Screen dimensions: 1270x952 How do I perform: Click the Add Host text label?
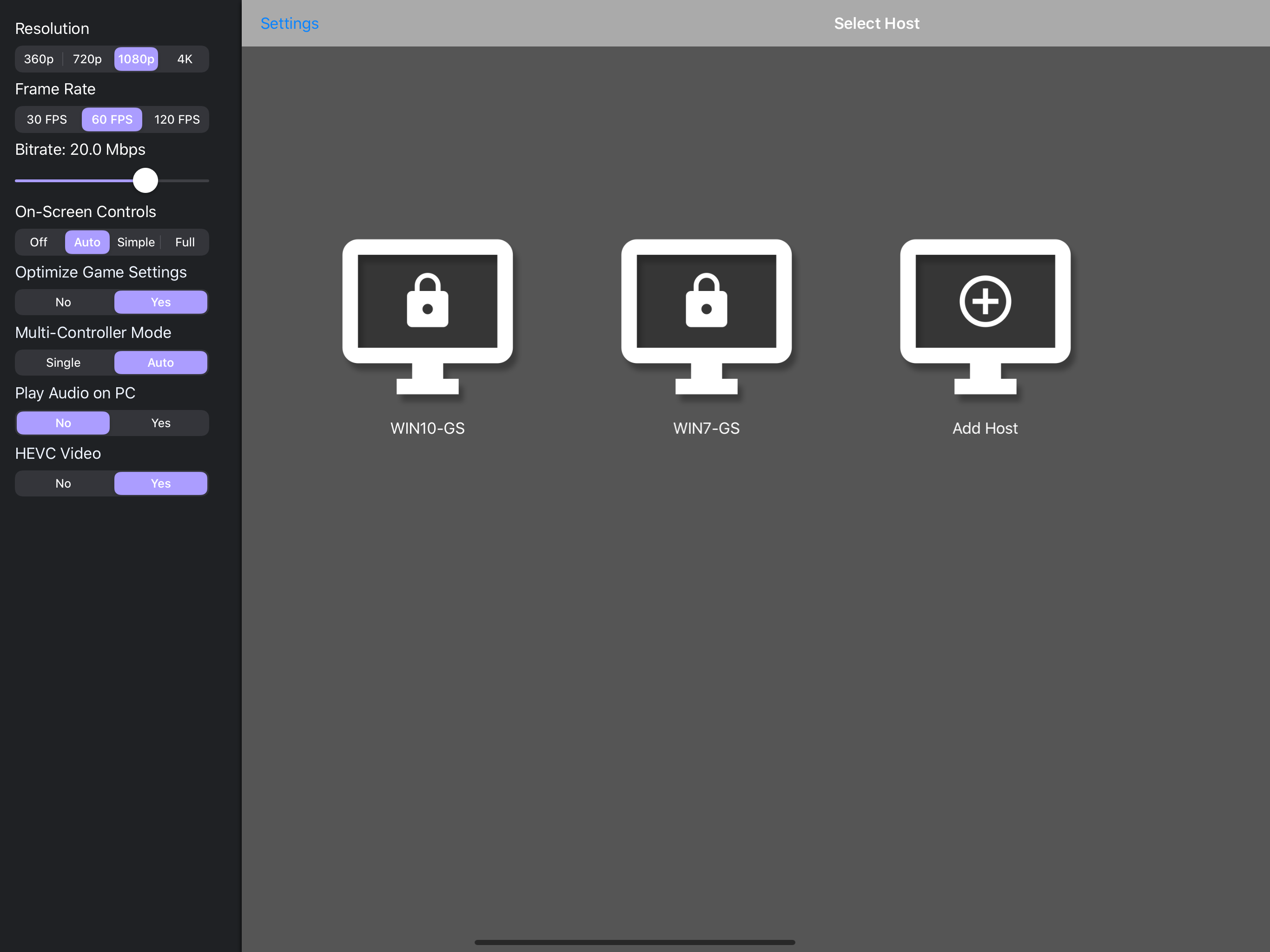pos(985,428)
